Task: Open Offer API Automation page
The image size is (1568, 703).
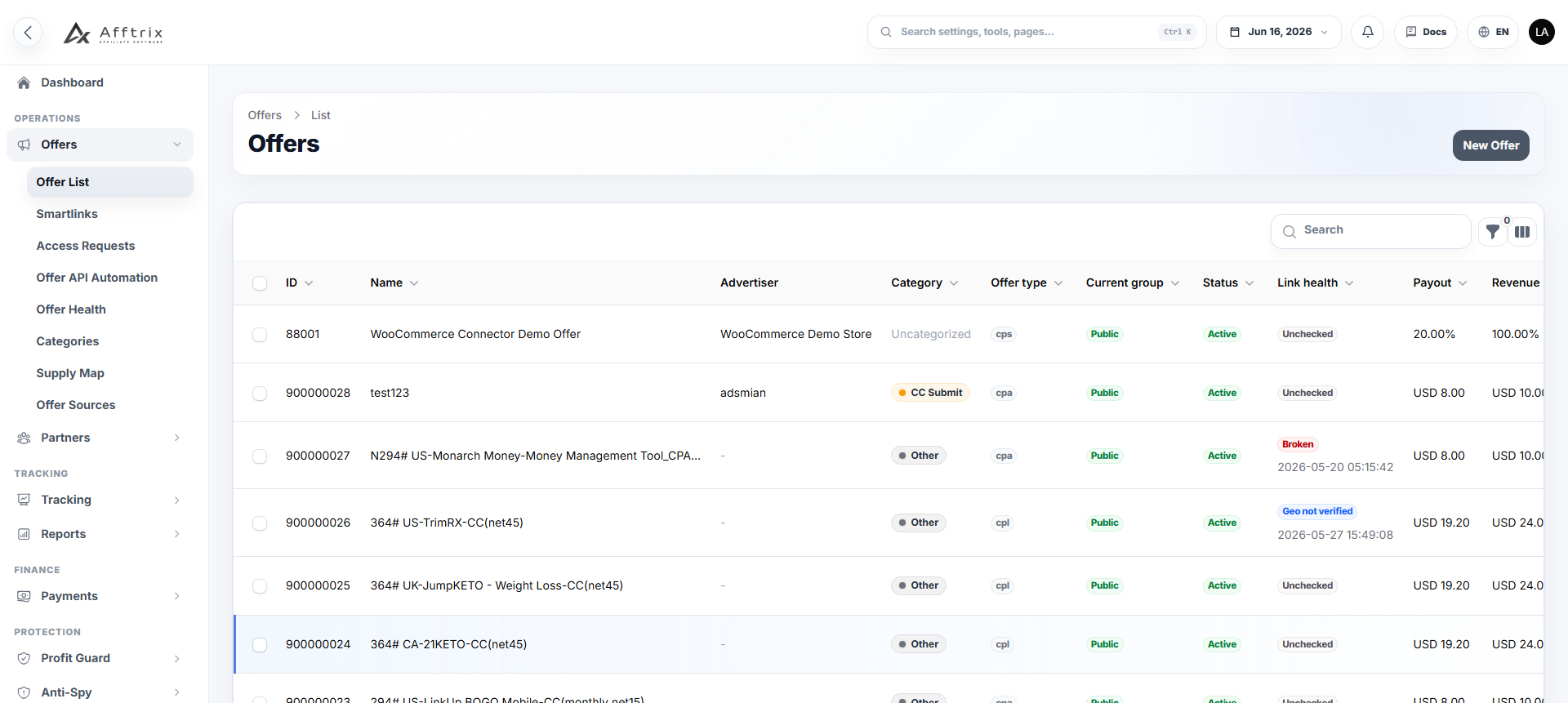Action: tap(97, 278)
